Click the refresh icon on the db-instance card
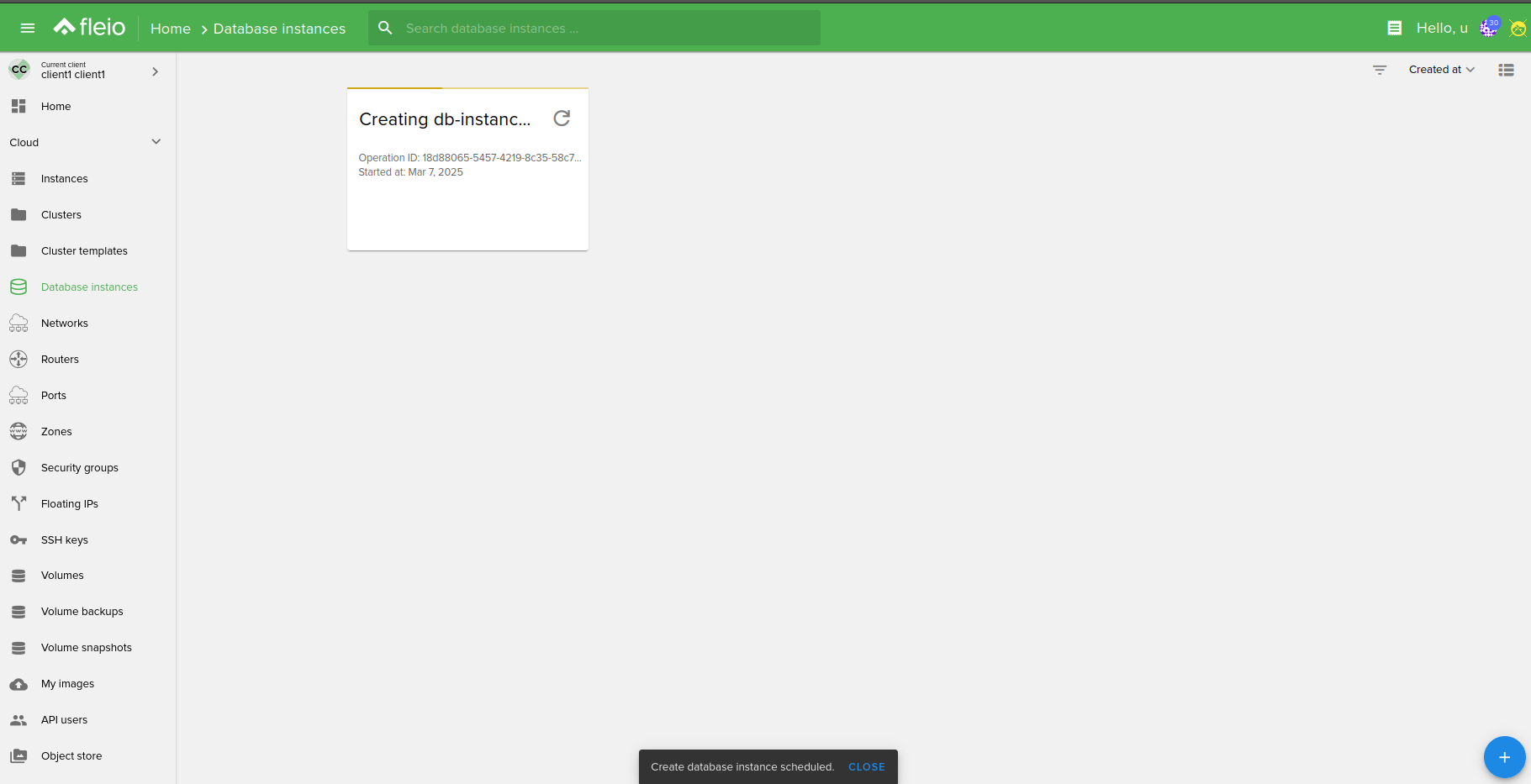The width and height of the screenshot is (1531, 784). pyautogui.click(x=562, y=118)
